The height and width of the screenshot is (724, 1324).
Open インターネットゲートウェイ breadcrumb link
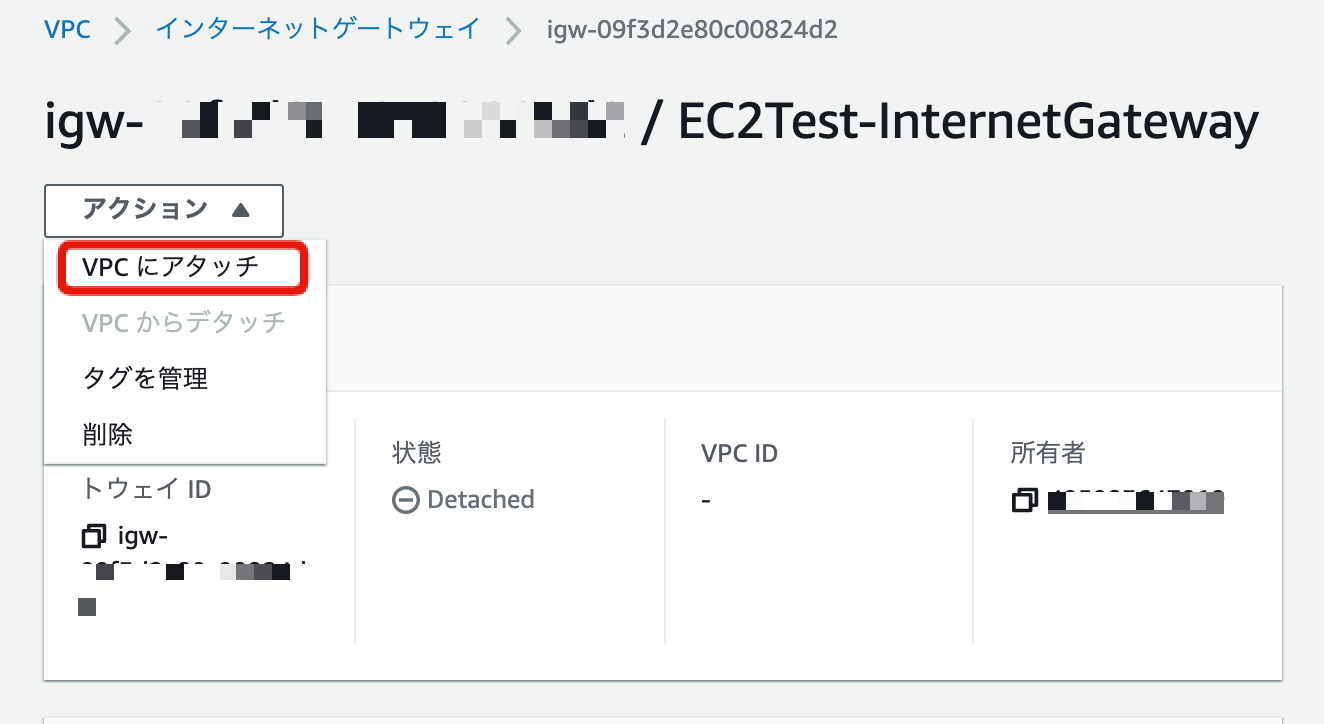click(x=318, y=29)
